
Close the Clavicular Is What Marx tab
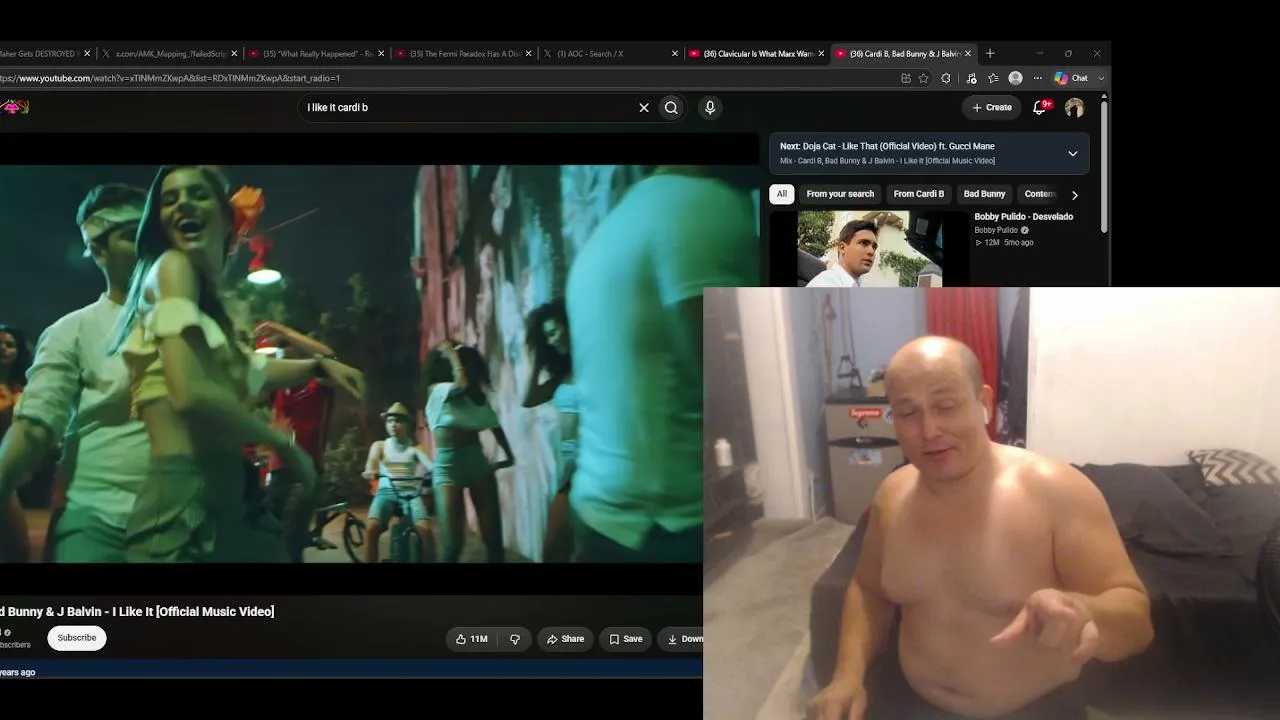(821, 54)
